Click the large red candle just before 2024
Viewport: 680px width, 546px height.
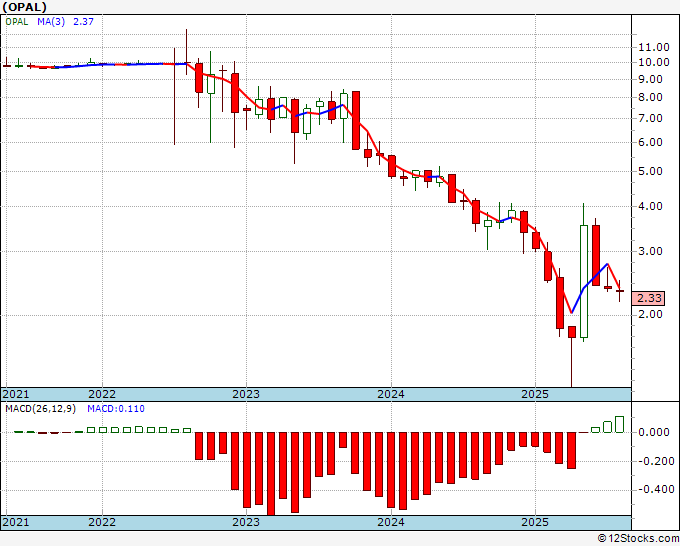click(356, 121)
